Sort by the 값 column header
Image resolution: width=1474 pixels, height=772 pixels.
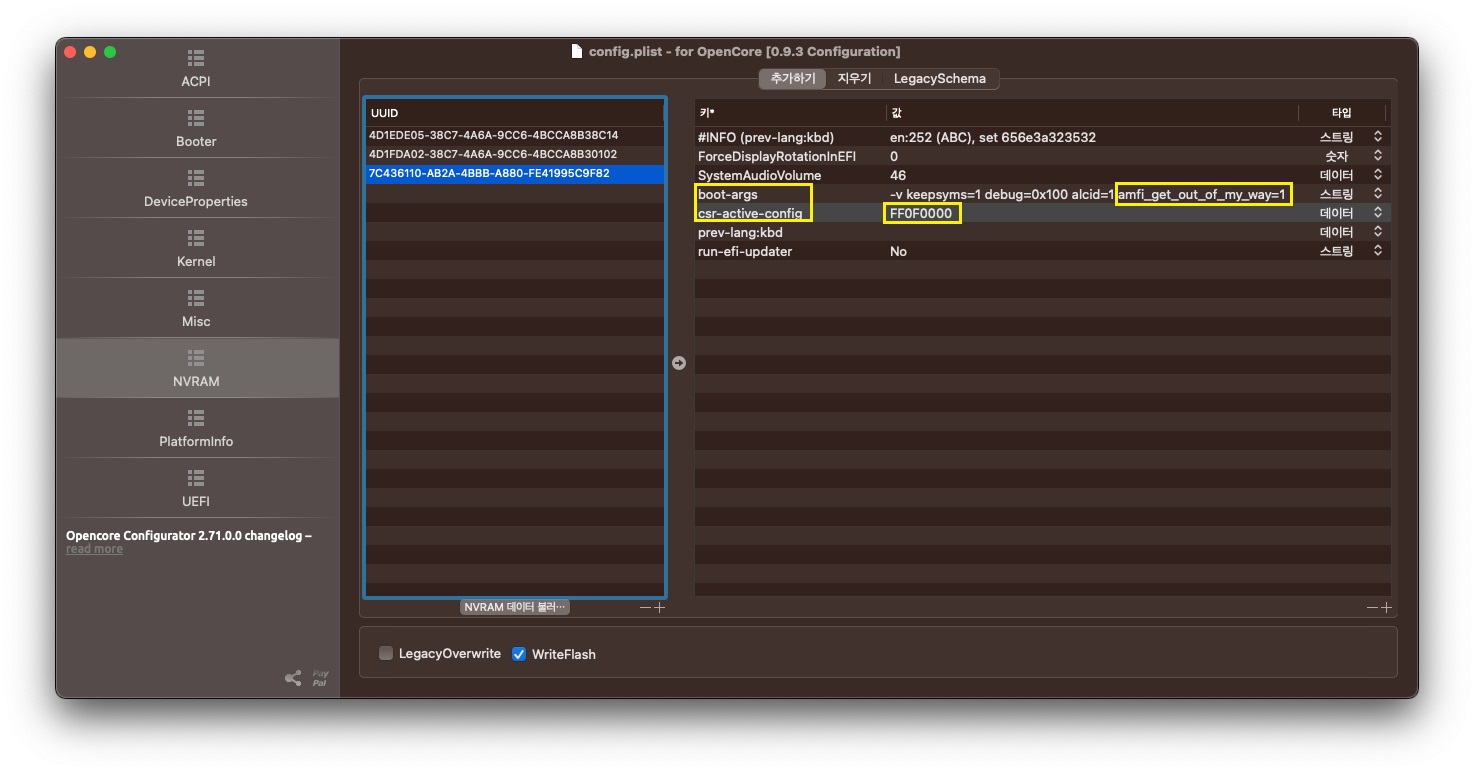[1092, 113]
